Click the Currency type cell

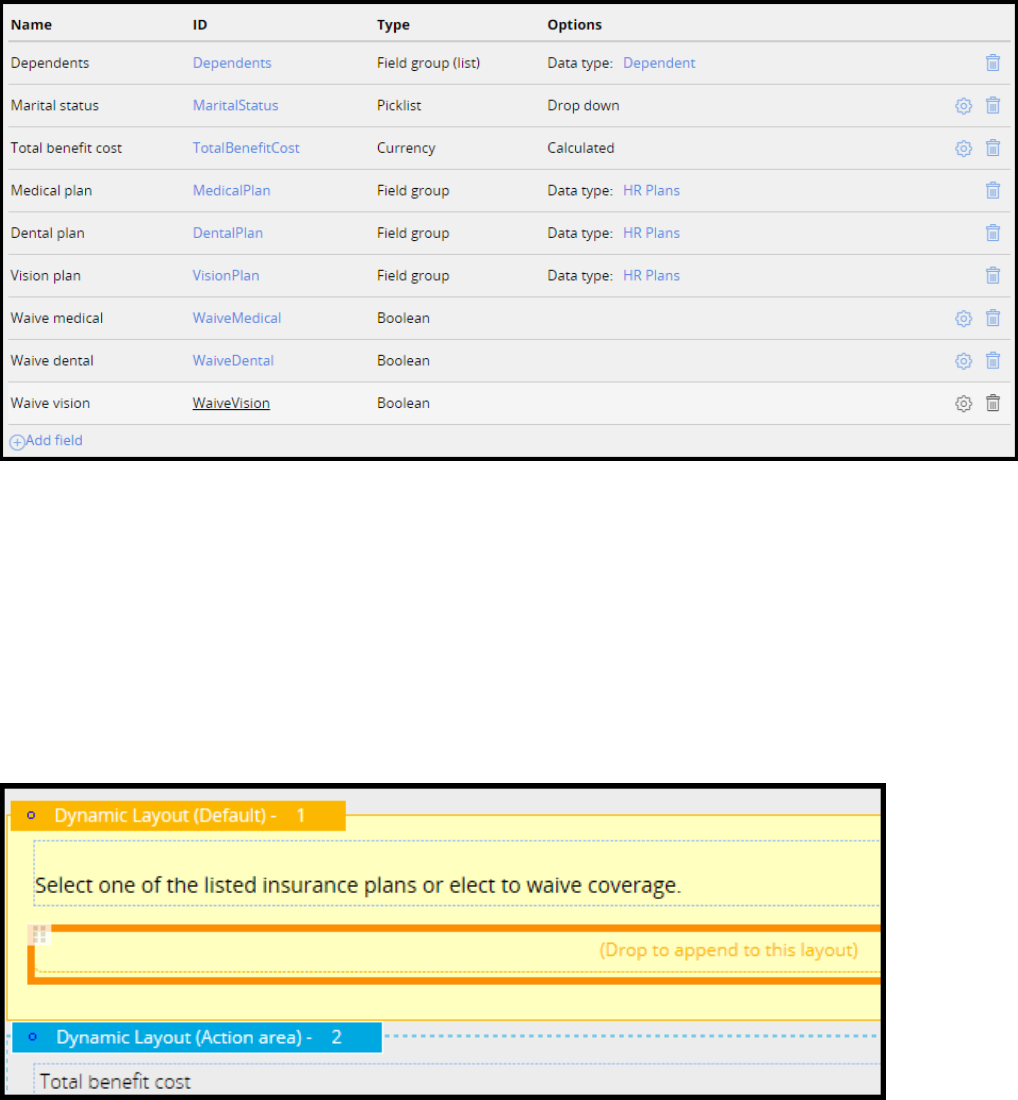click(x=406, y=148)
